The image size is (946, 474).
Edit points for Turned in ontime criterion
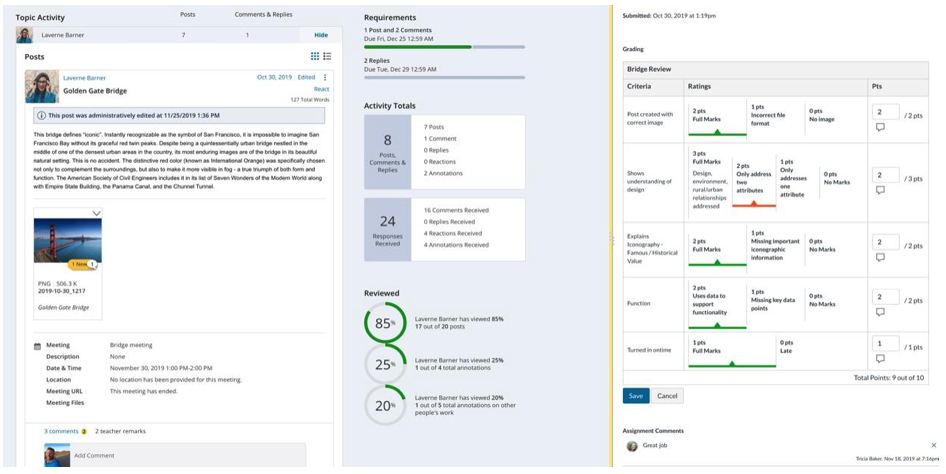click(886, 343)
